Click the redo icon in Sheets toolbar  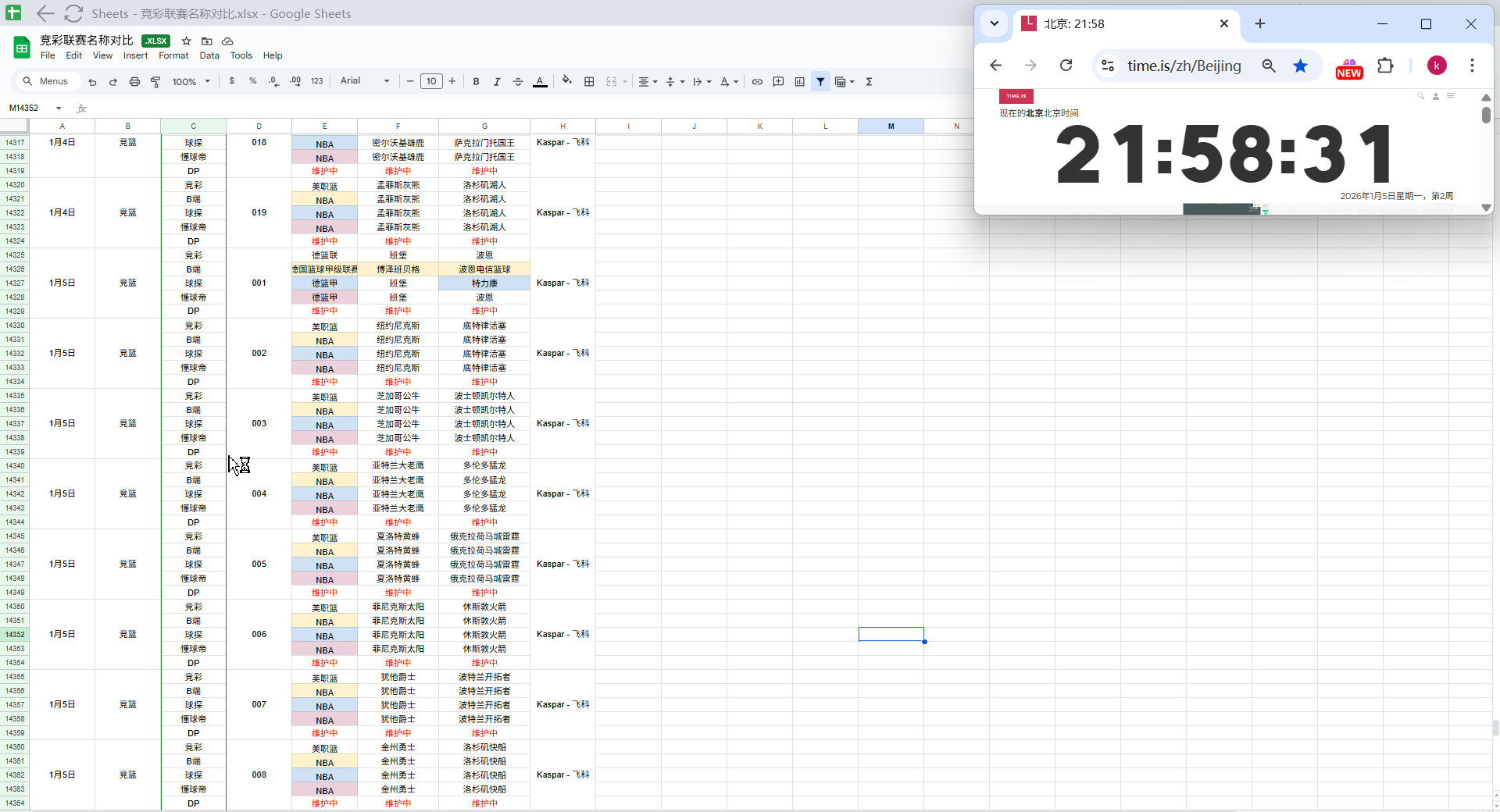pos(112,81)
